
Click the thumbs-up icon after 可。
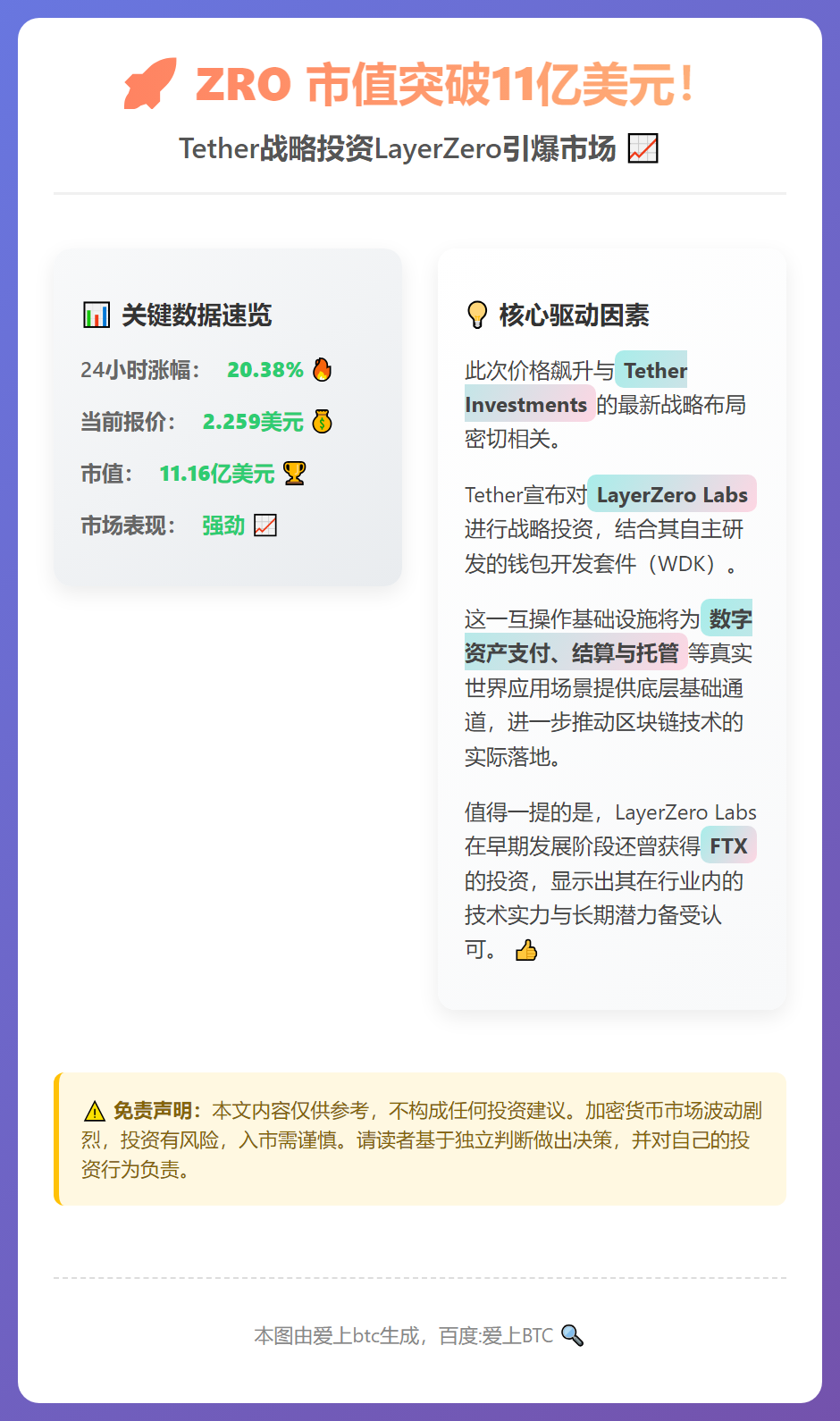click(526, 950)
